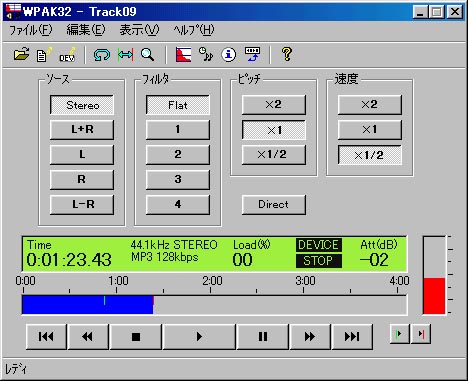Pause playback
The height and width of the screenshot is (381, 468).
[263, 337]
